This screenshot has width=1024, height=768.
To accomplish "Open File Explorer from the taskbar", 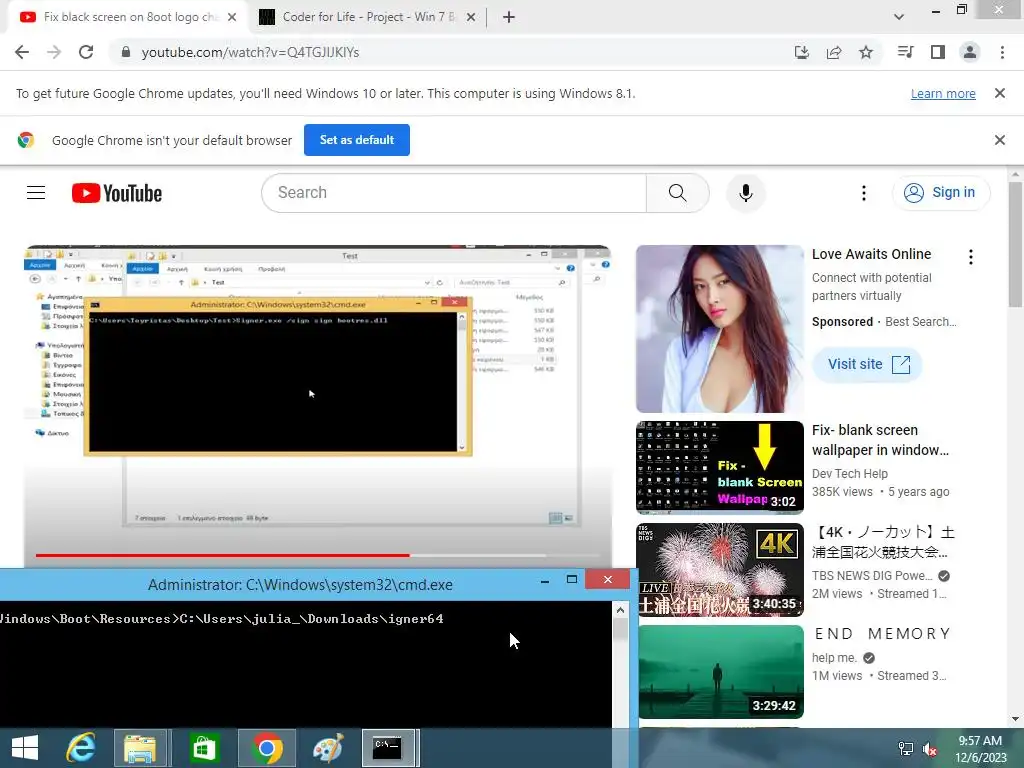I will click(x=141, y=748).
